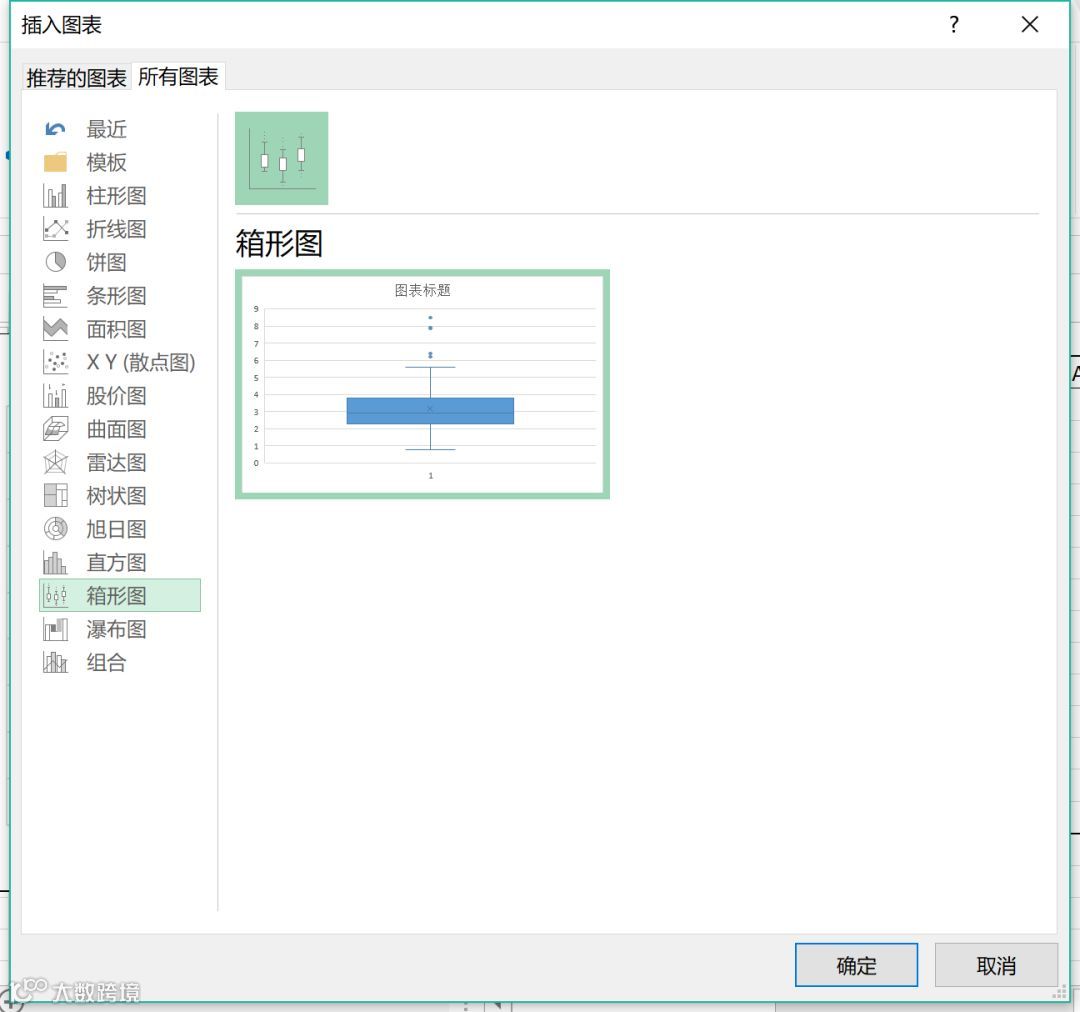The height and width of the screenshot is (1012, 1080).
Task: Click the 折线图 text label
Action: pos(116,229)
